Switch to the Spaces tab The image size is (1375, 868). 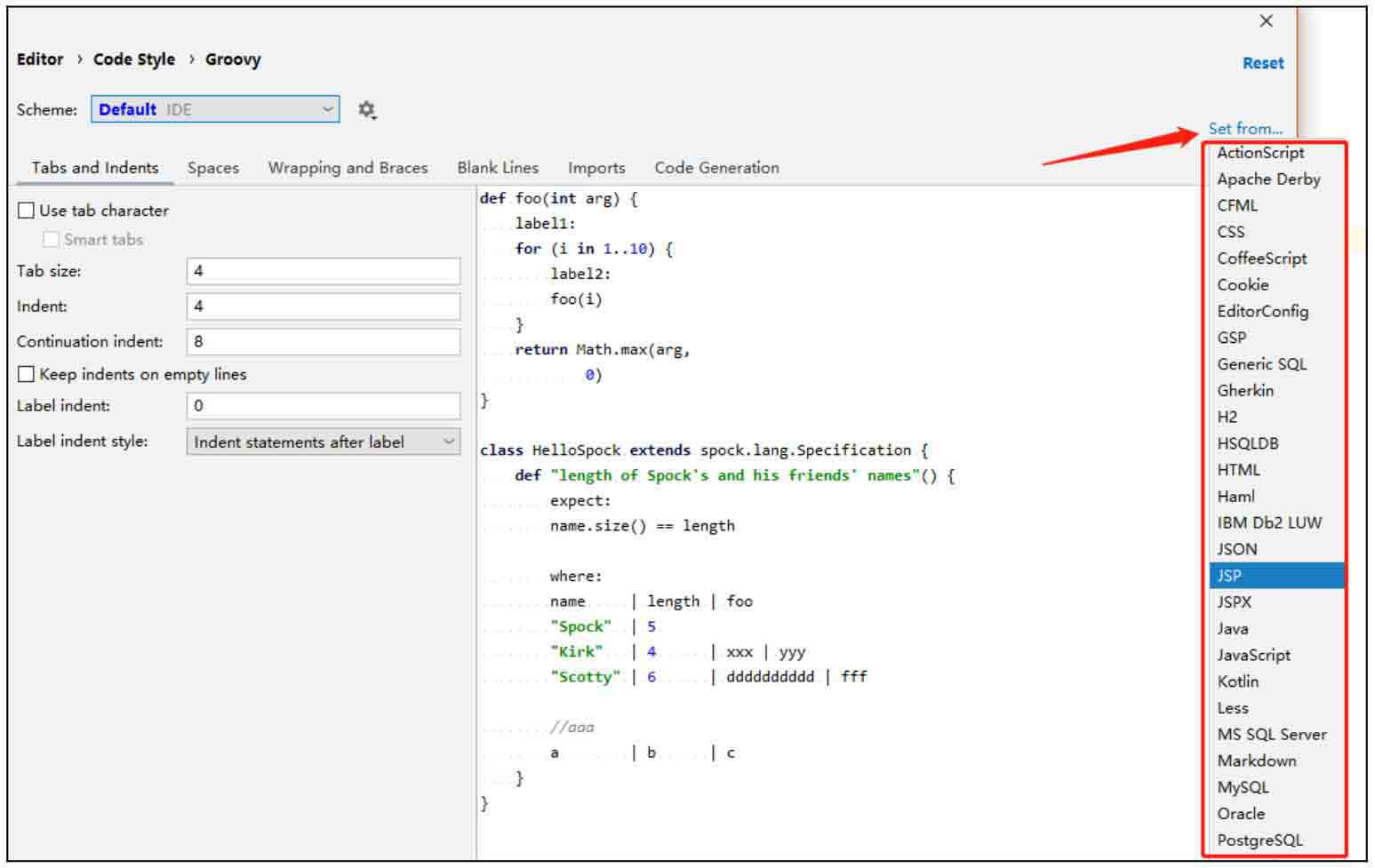coord(213,168)
